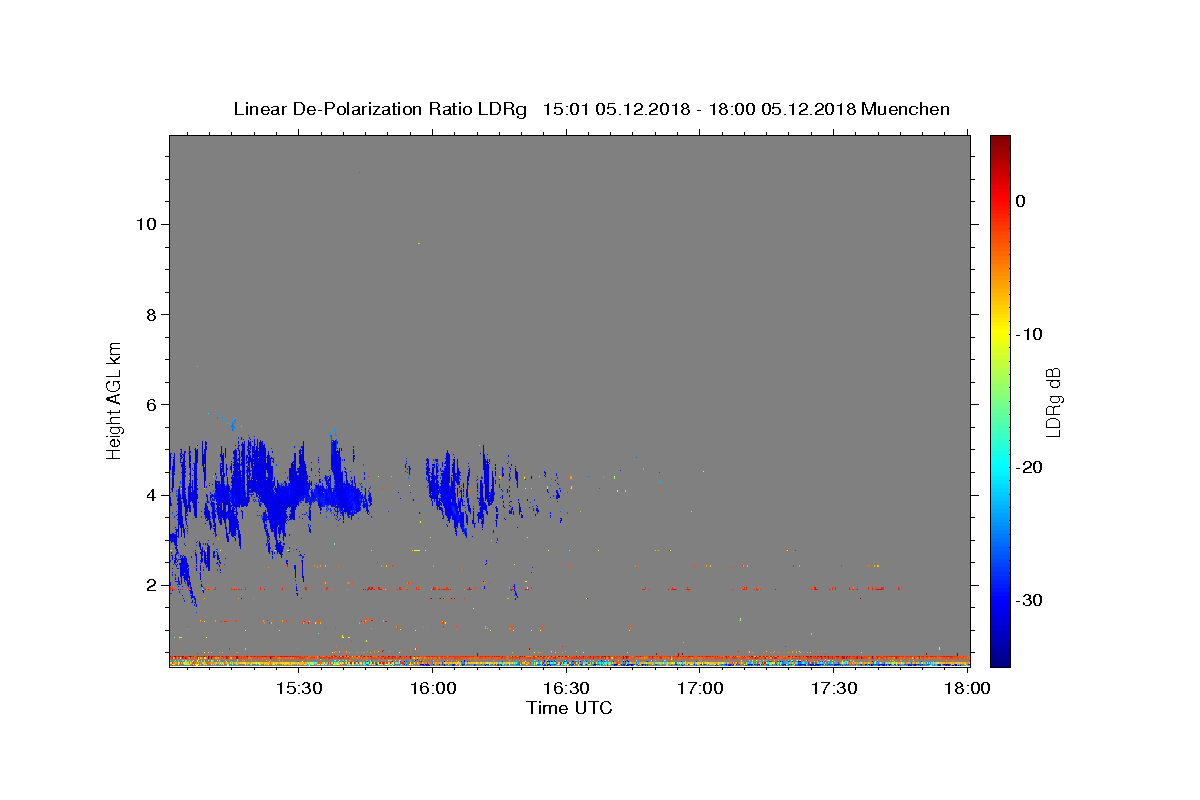Click the 'LDRg dB' colorbar label
The image size is (1200, 800).
click(1052, 401)
